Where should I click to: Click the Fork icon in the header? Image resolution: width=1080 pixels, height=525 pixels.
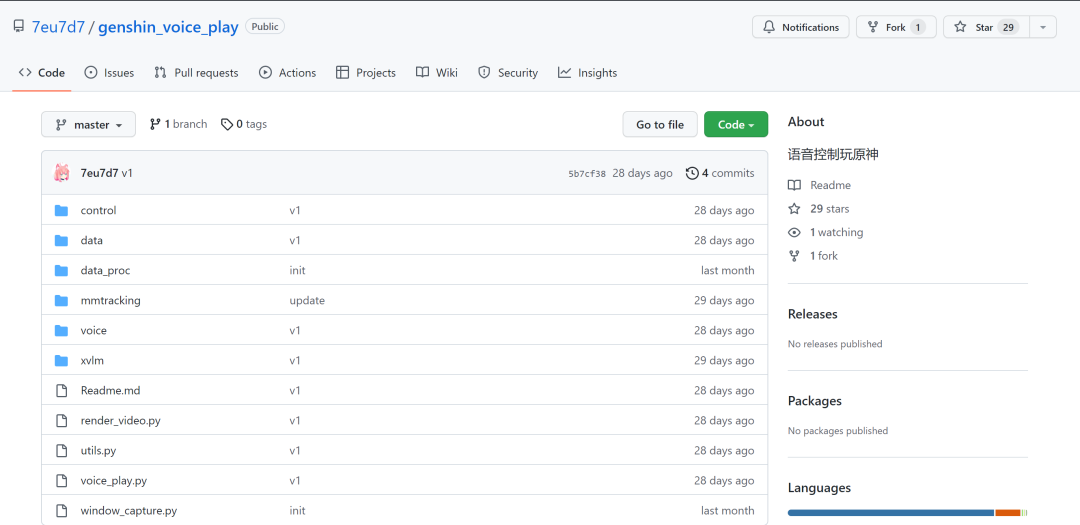pos(873,28)
